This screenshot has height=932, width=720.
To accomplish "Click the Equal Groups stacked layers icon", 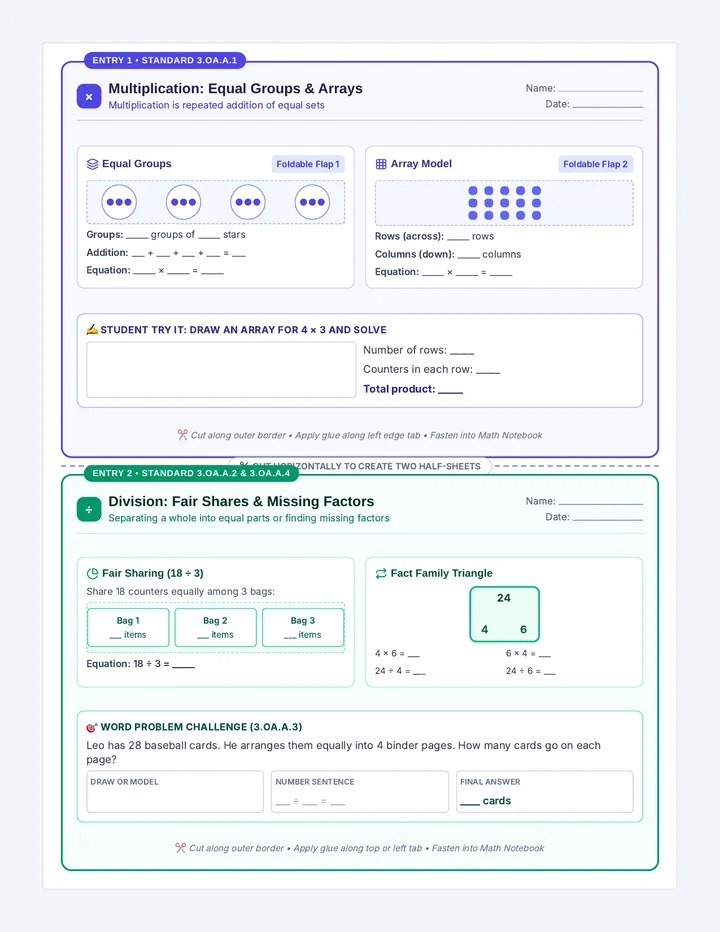I will click(92, 164).
